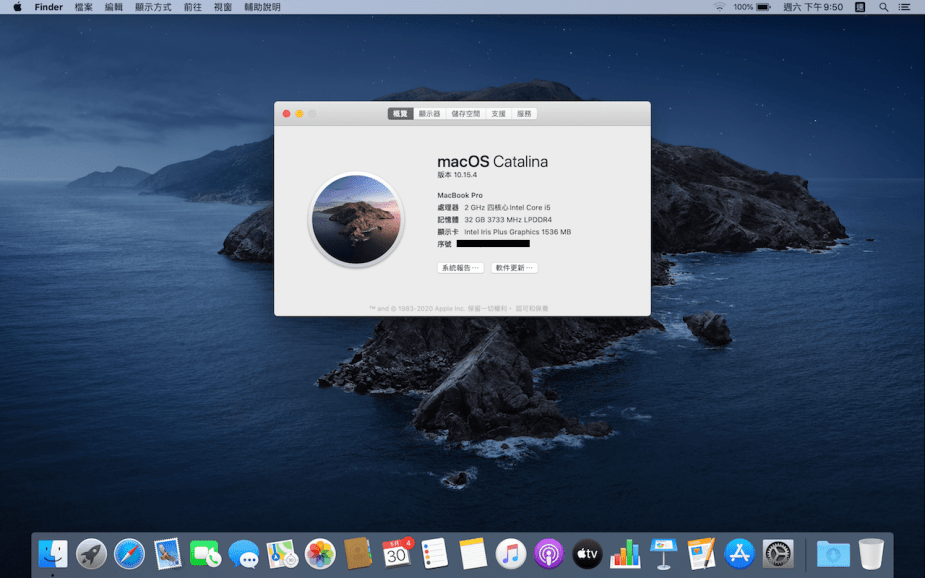Open Safari from the Dock
This screenshot has height=578, width=925.
click(130, 553)
